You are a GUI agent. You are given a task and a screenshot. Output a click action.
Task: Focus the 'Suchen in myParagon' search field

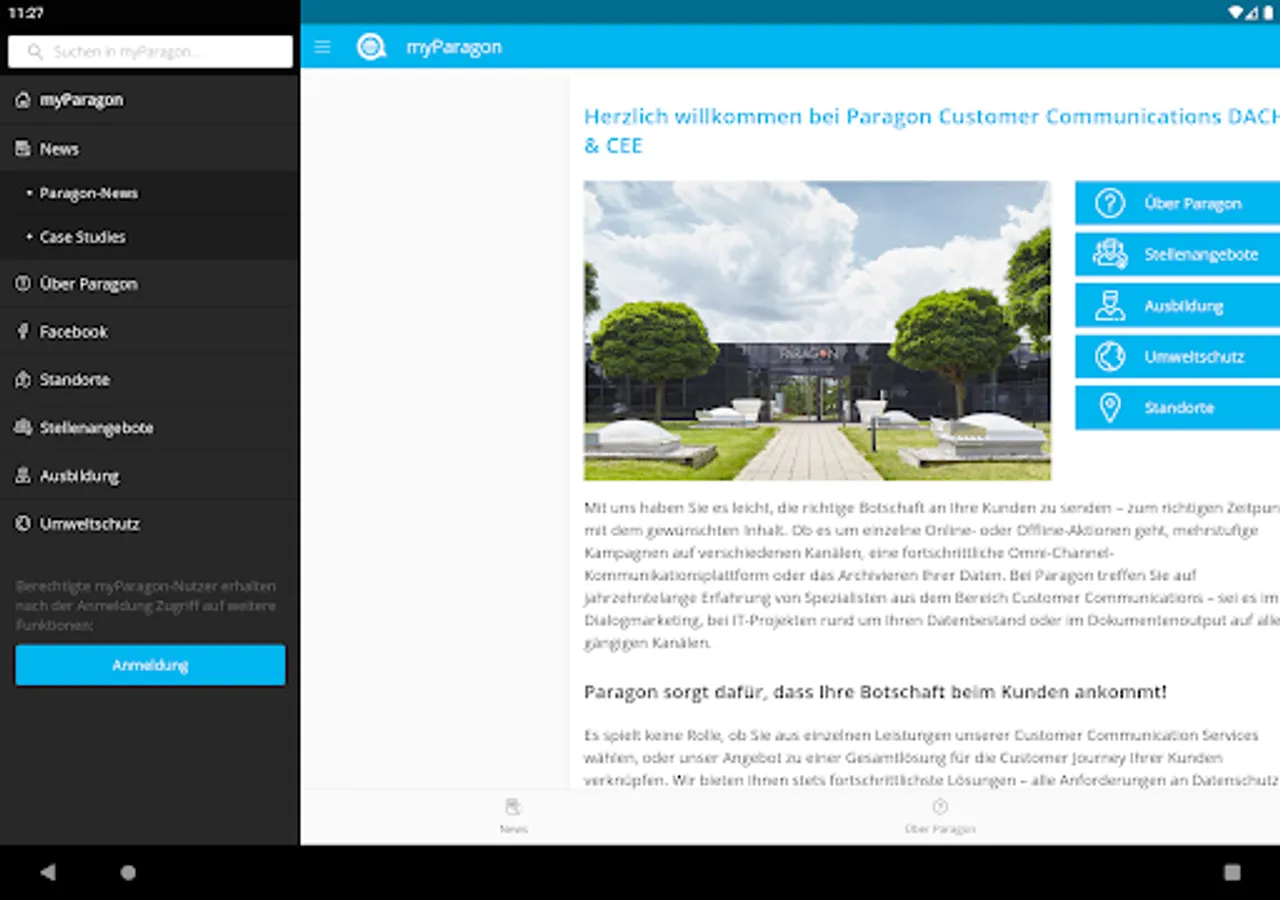tap(150, 52)
